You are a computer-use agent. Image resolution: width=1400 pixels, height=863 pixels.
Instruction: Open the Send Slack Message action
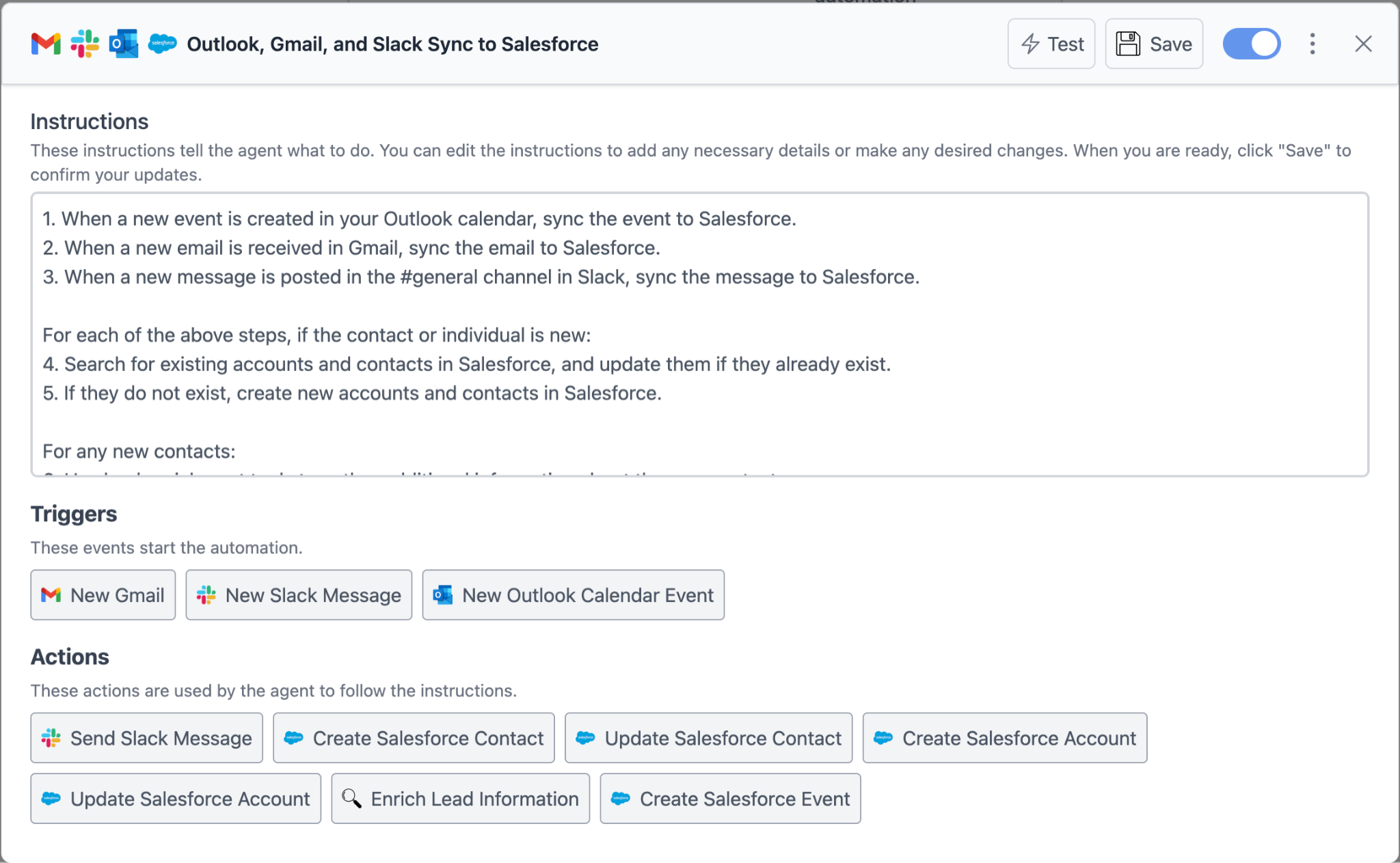pyautogui.click(x=147, y=738)
